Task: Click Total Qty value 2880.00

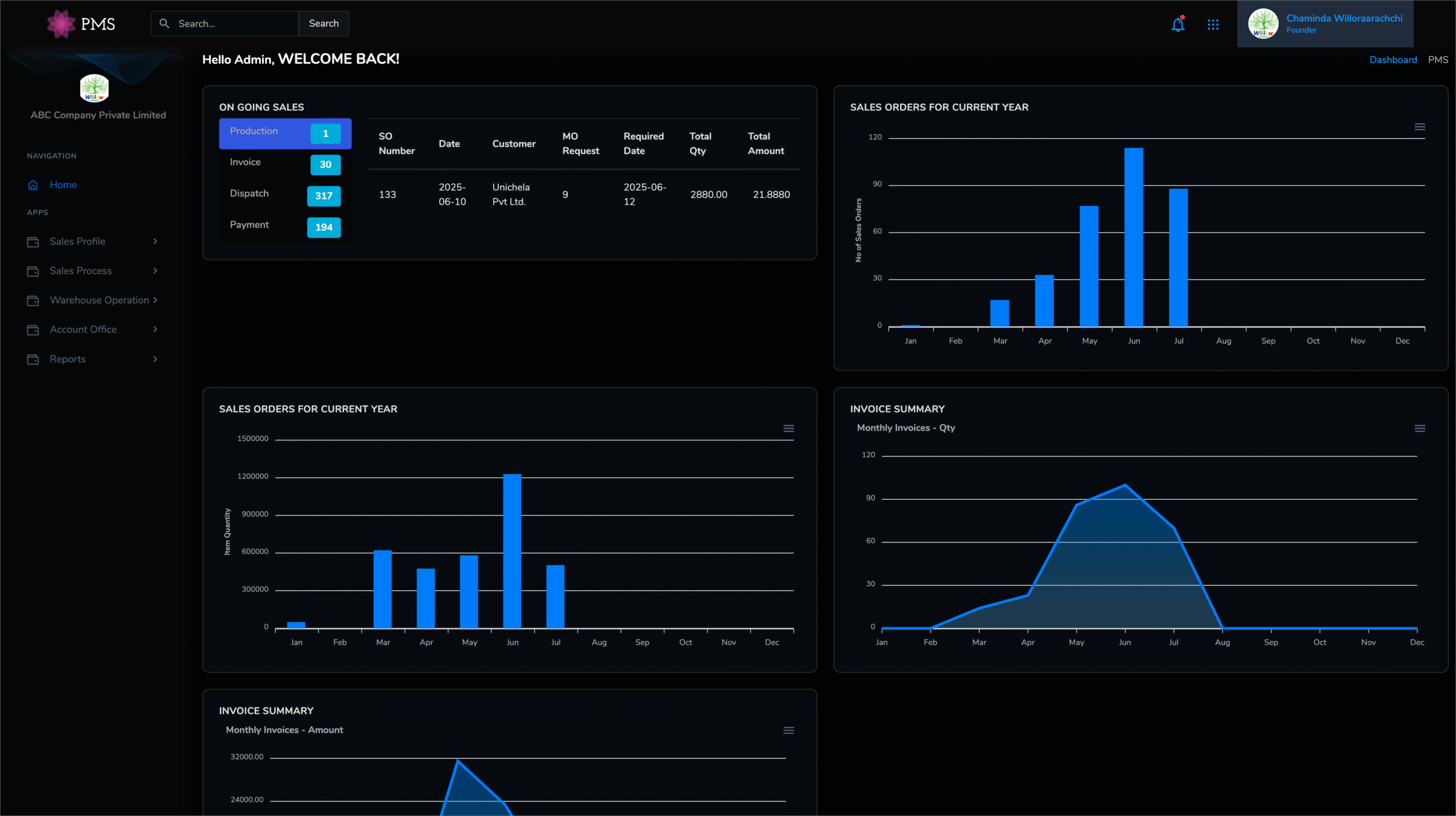Action: [709, 194]
